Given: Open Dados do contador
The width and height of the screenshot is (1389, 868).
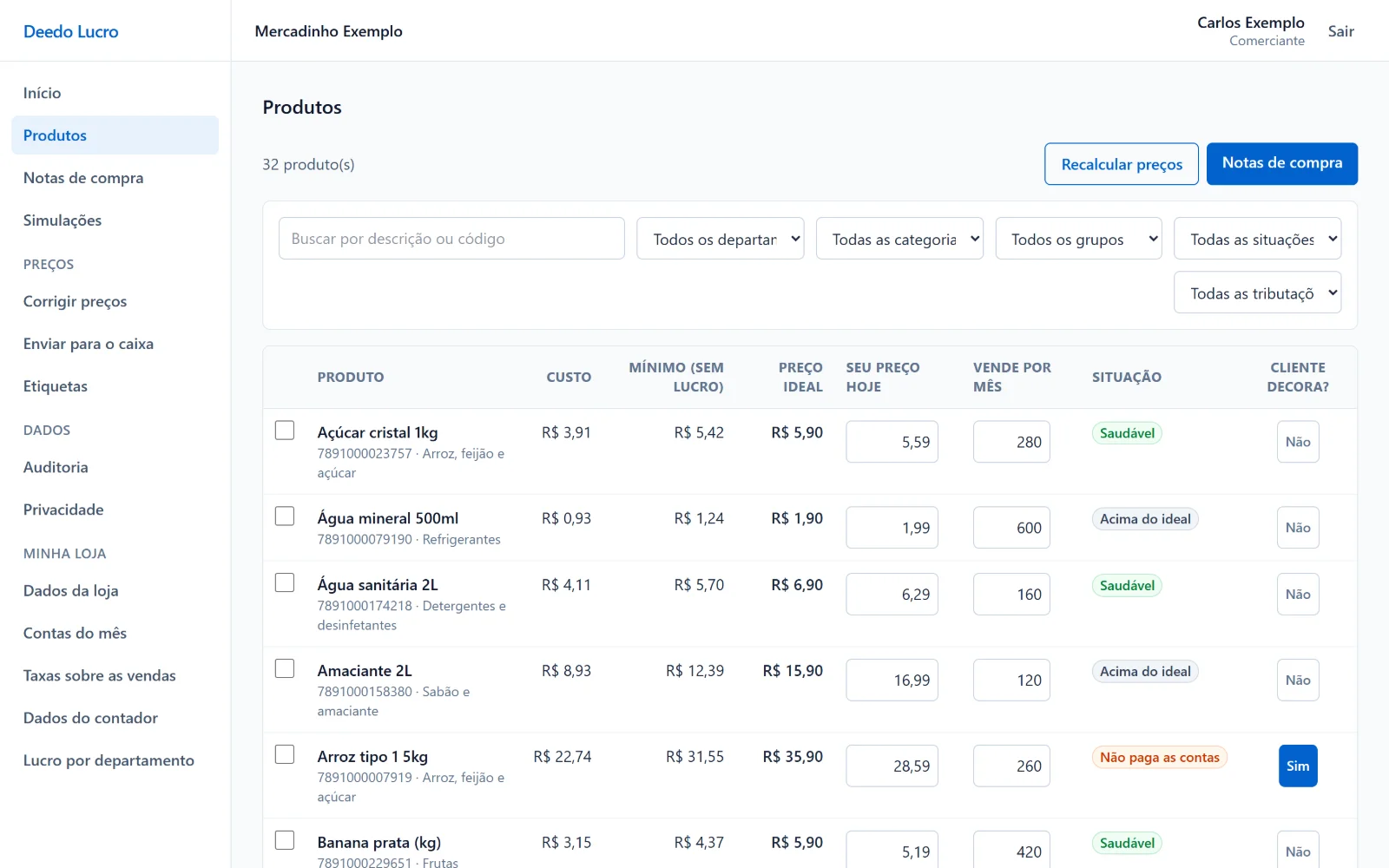Looking at the screenshot, I should 115,718.
